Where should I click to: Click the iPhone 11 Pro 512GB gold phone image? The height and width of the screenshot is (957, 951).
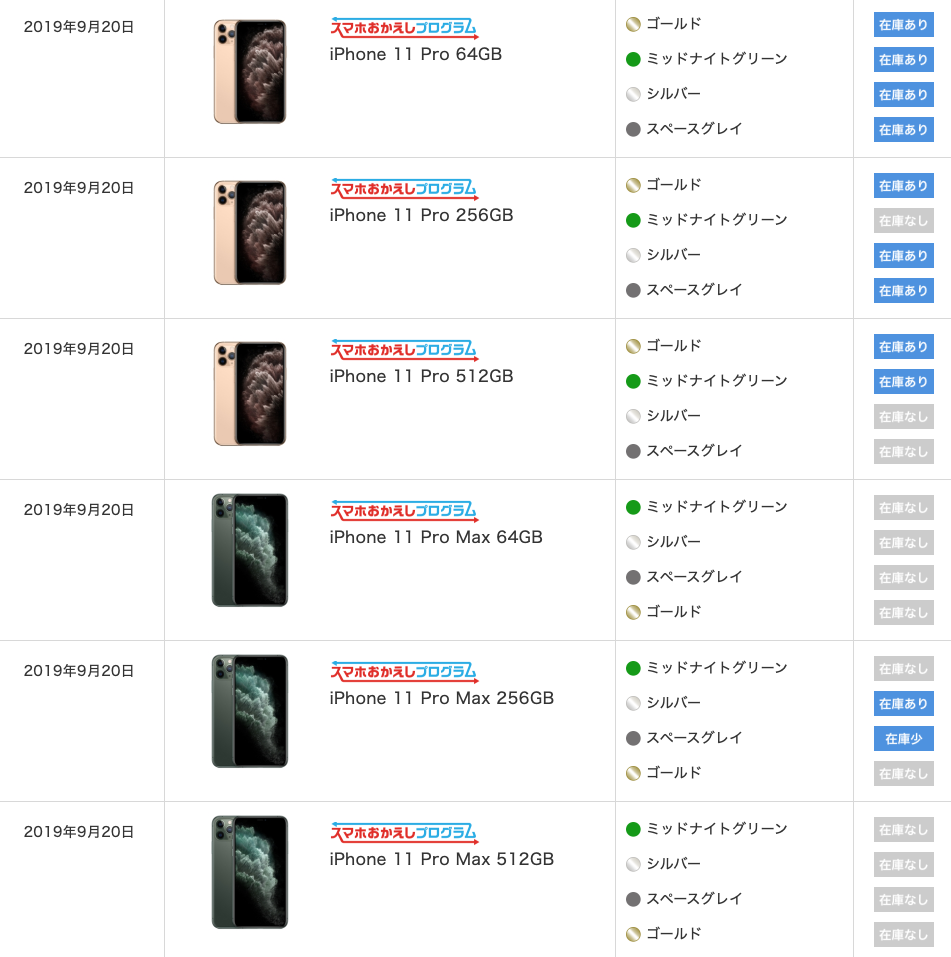point(250,394)
